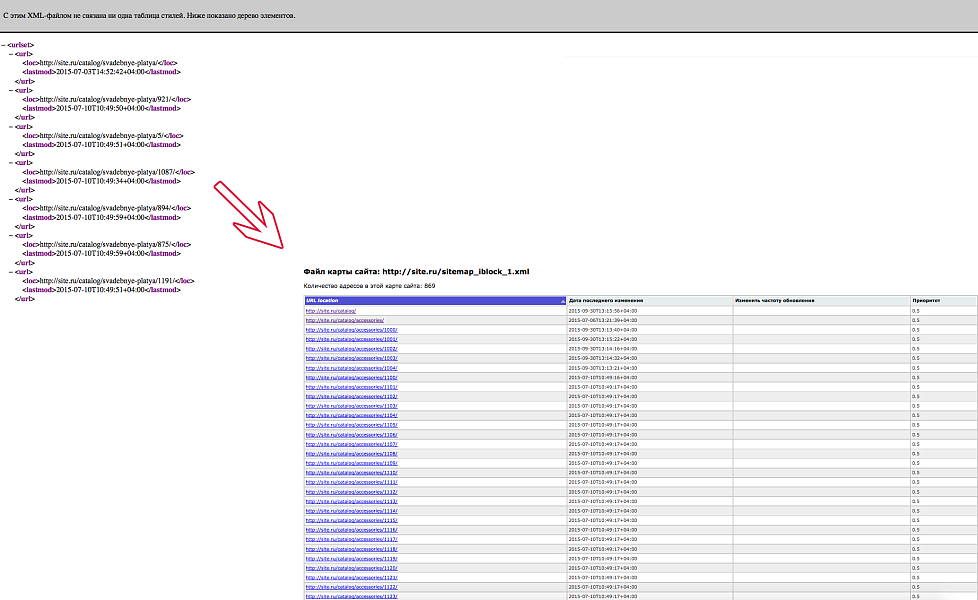Click the sort arrow icon in URL location header
This screenshot has height=600, width=978.
[562, 300]
